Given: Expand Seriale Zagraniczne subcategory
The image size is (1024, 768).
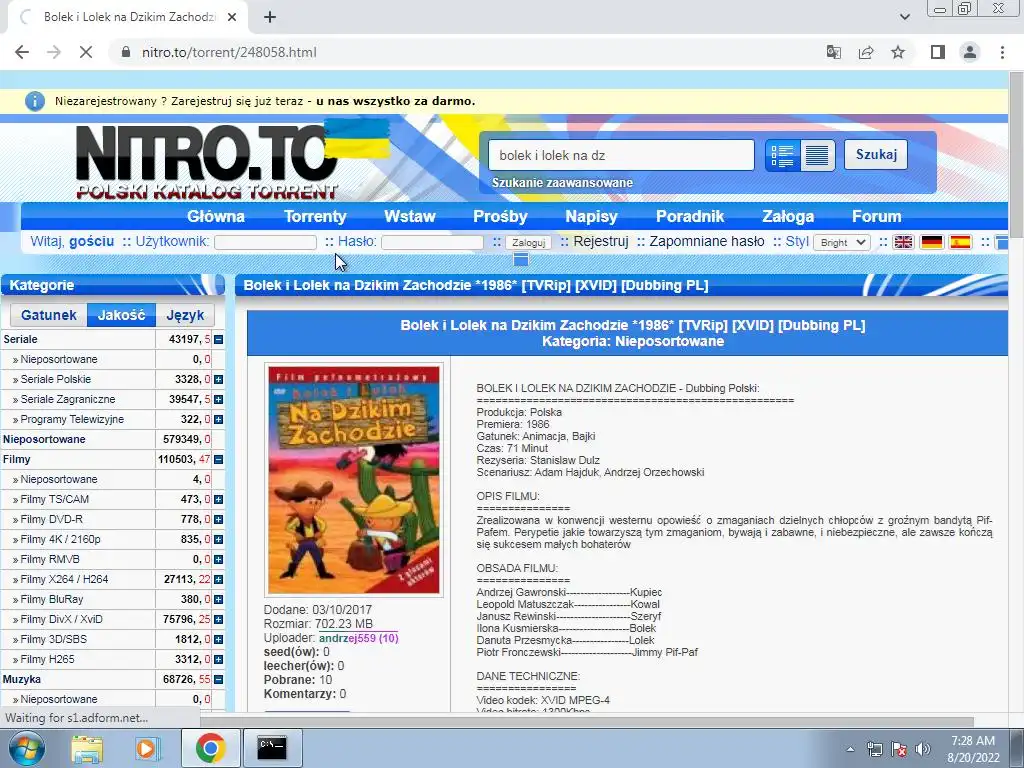Looking at the screenshot, I should click(219, 399).
